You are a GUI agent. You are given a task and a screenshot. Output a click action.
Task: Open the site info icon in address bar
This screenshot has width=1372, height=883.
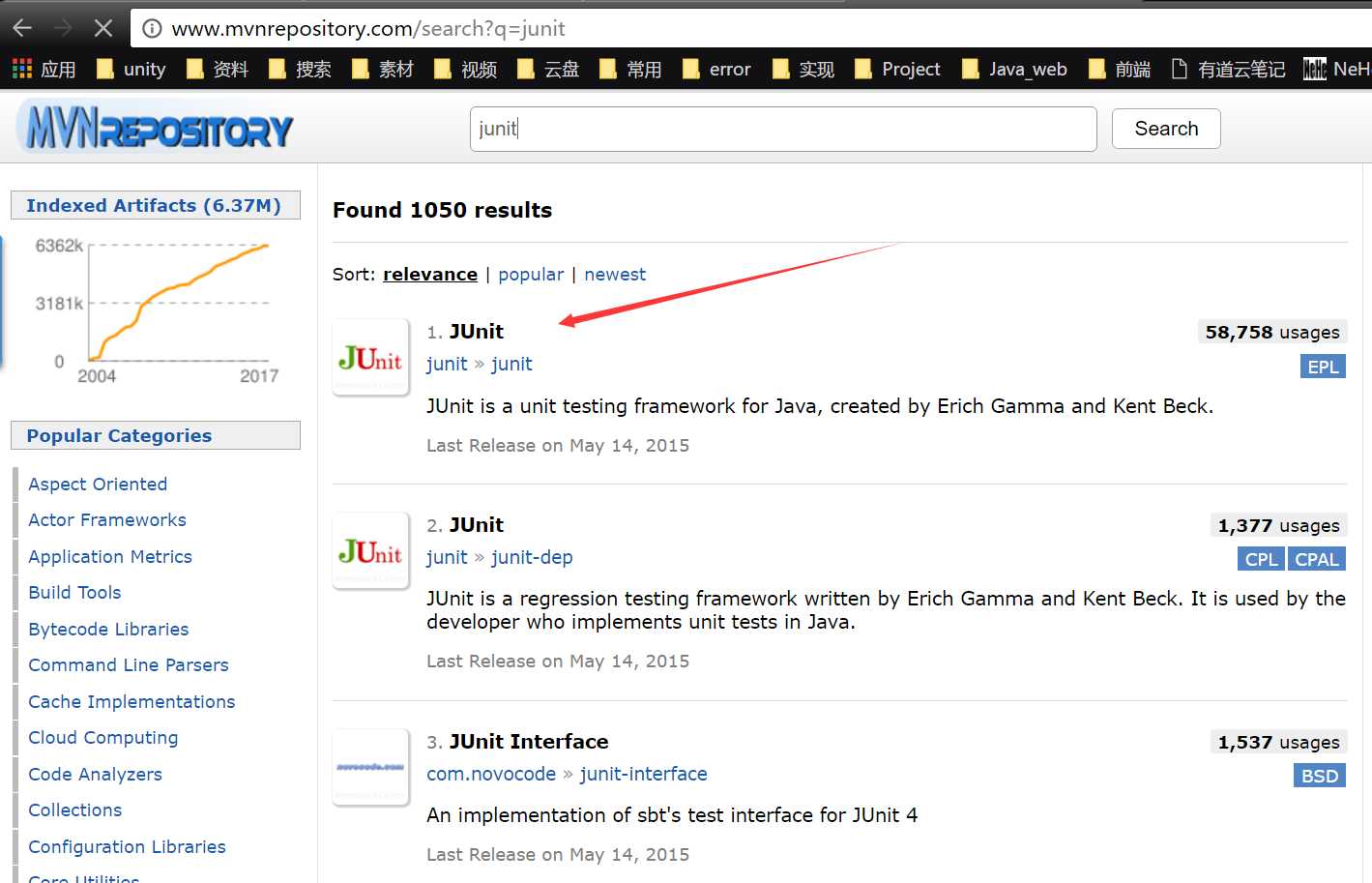coord(152,29)
